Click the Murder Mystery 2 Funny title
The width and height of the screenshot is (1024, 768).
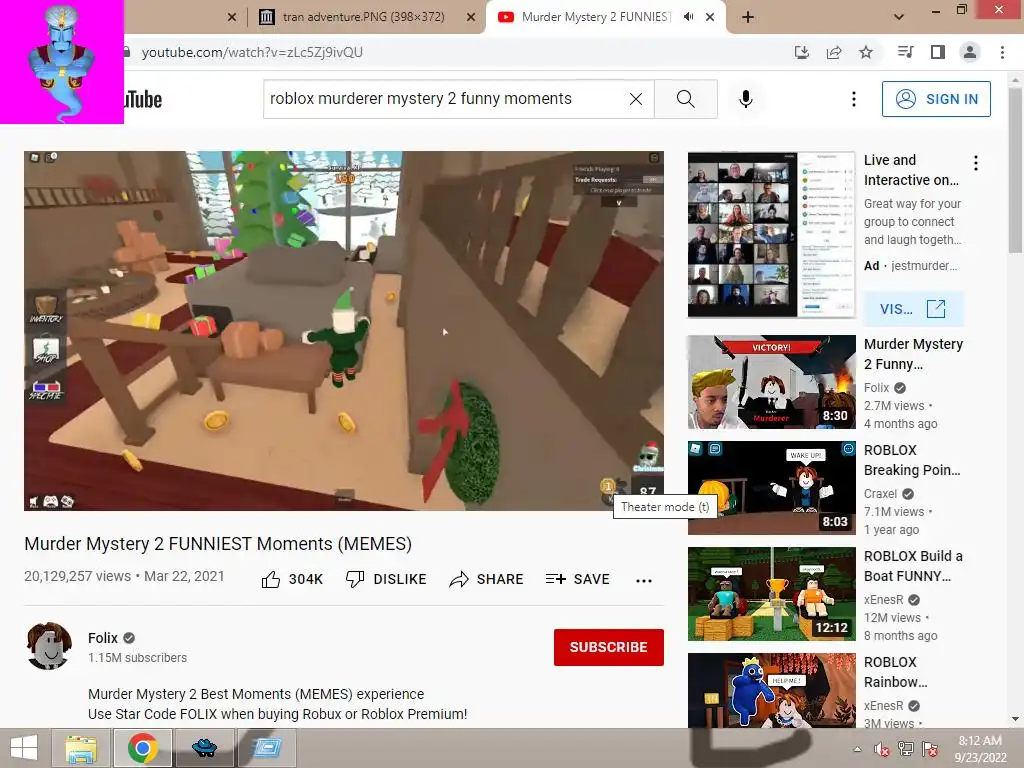pyautogui.click(x=913, y=354)
